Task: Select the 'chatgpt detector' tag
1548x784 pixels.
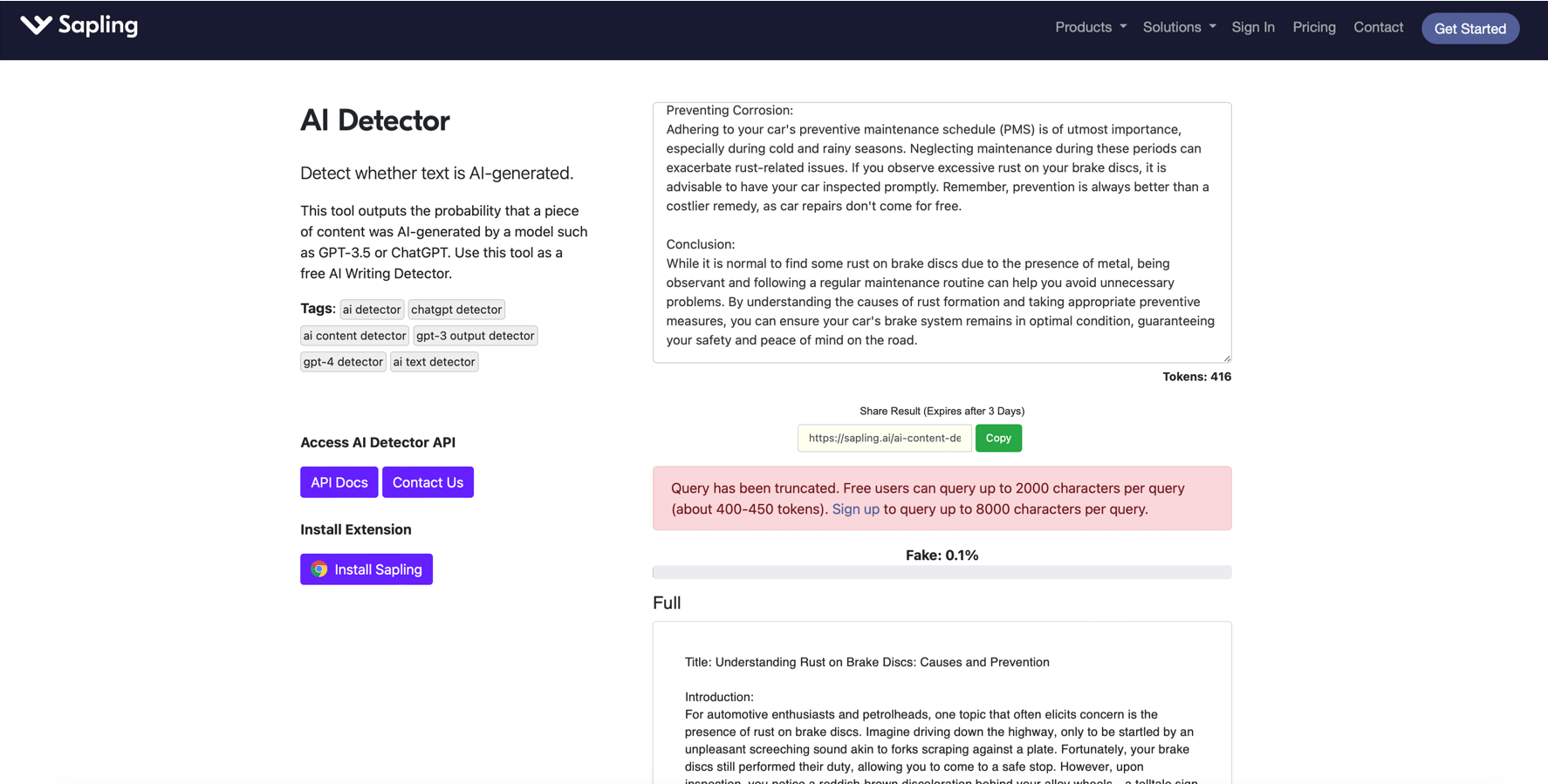Action: coord(456,310)
